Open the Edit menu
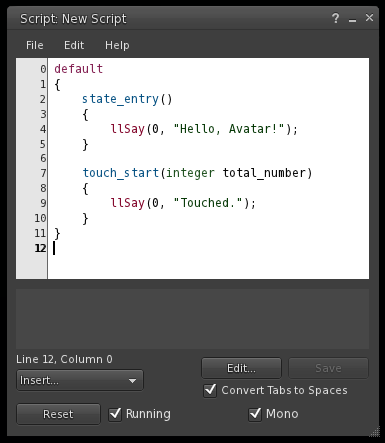This screenshot has height=443, width=385. 74,45
